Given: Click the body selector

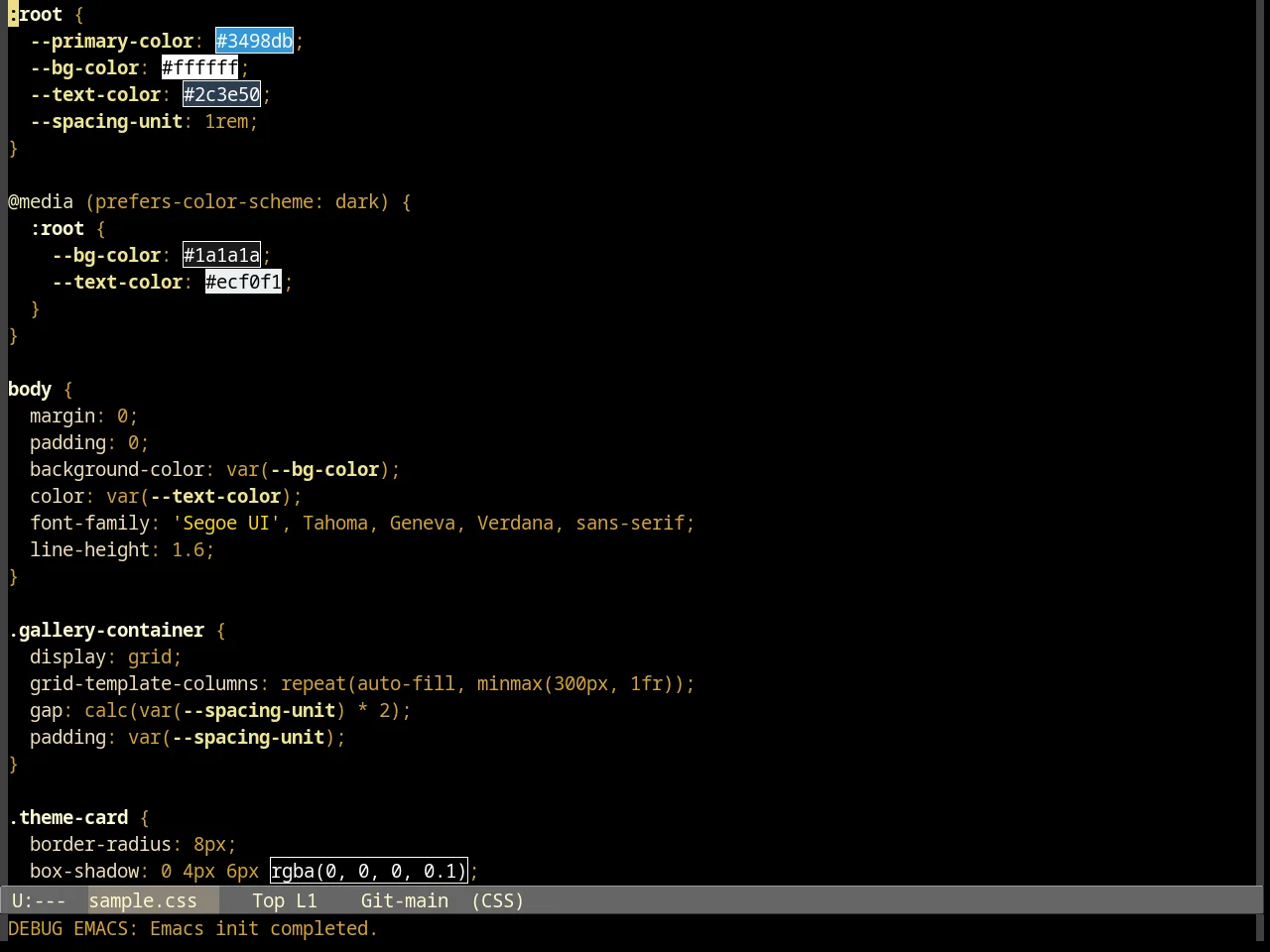Looking at the screenshot, I should [30, 389].
